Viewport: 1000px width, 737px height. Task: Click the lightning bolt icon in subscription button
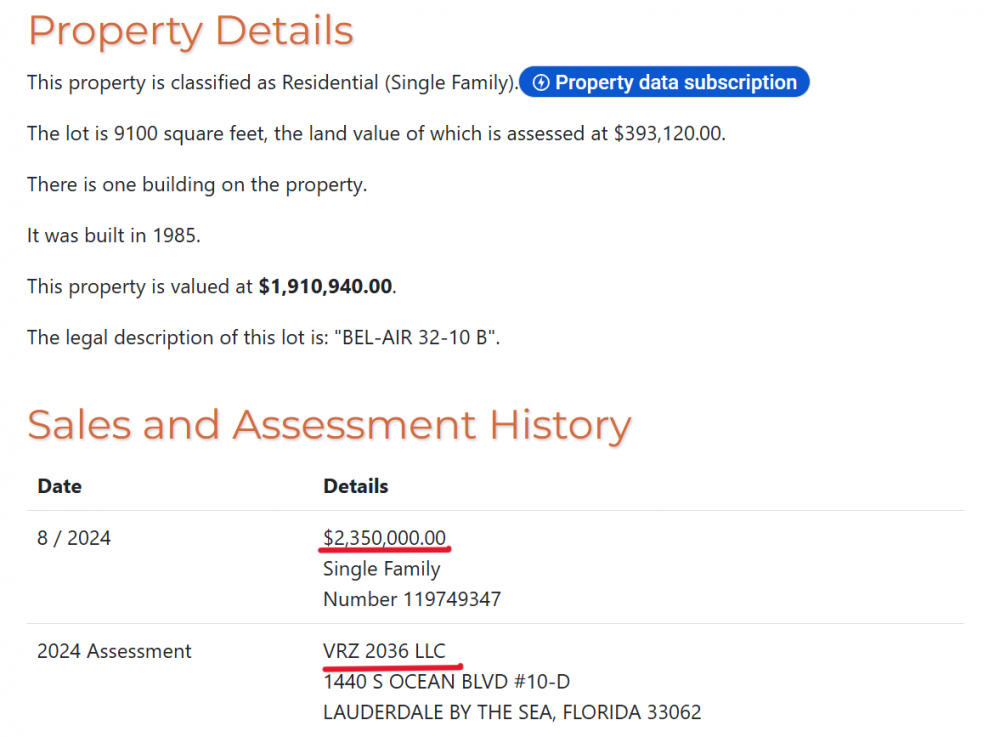pos(541,83)
